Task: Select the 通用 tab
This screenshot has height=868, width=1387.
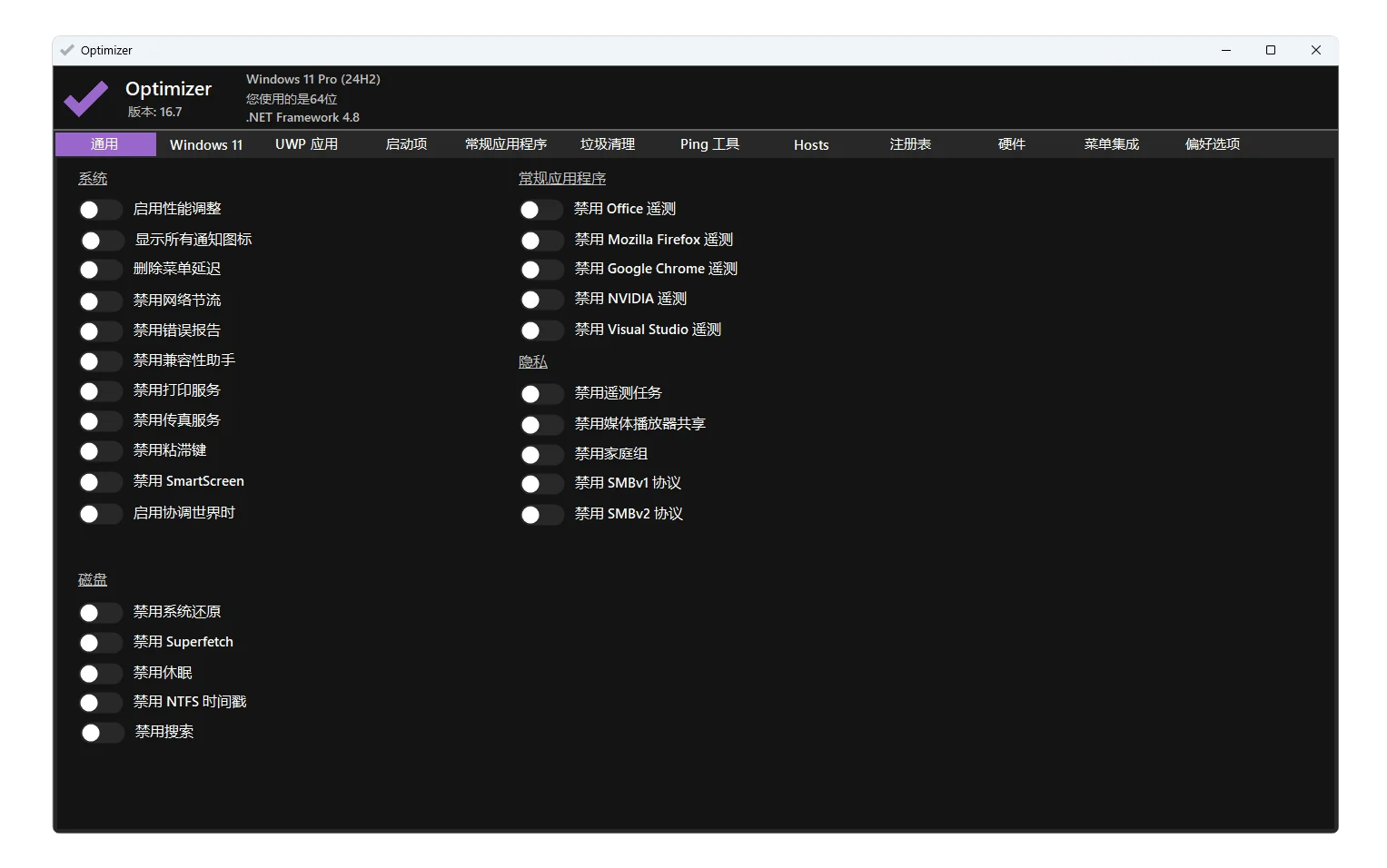Action: click(105, 144)
